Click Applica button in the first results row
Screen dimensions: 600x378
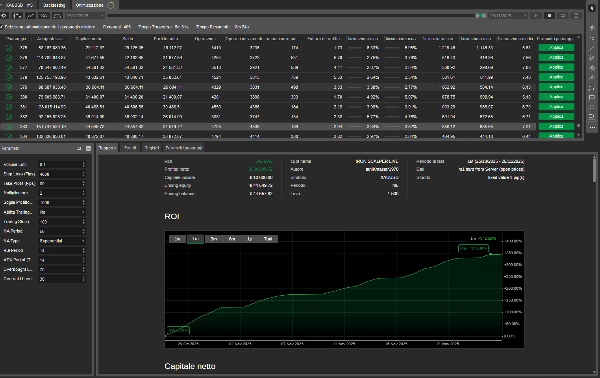pos(556,48)
